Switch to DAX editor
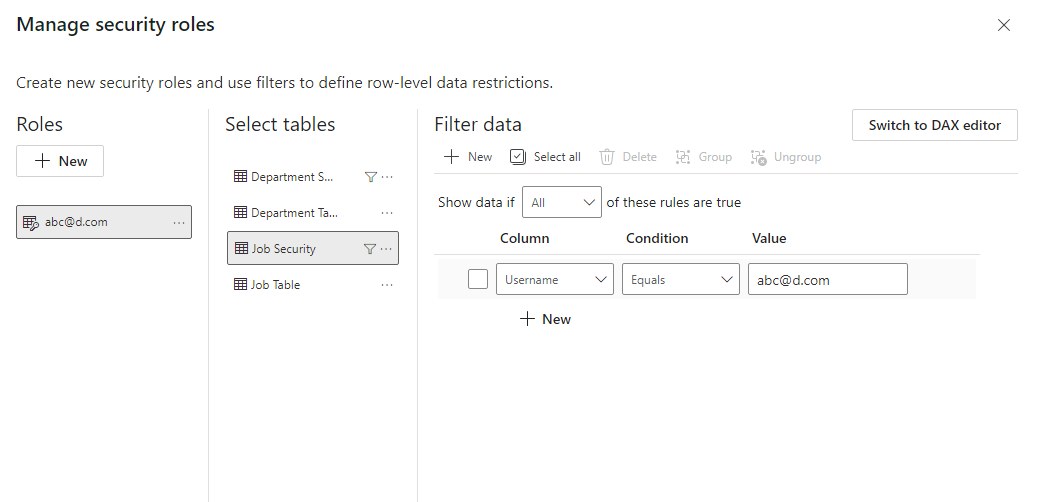1047x502 pixels. pos(934,125)
